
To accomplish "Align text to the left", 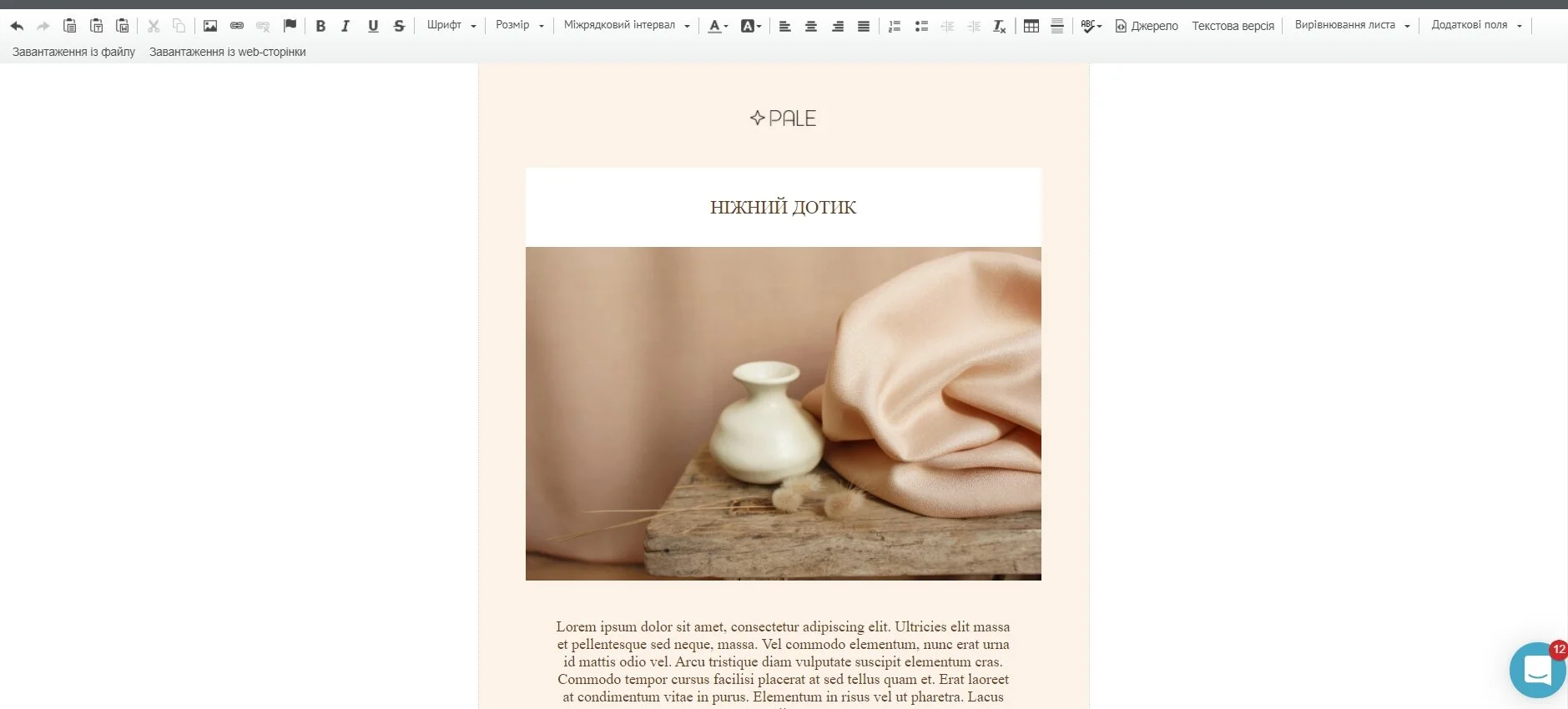I will [x=784, y=26].
